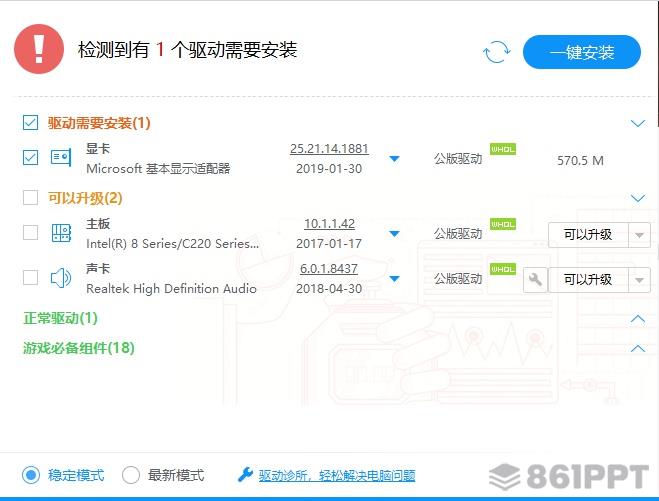This screenshot has height=501, width=659.
Task: Click Intel(R) 8 Series/C220 Series device name
Action: click(x=172, y=243)
